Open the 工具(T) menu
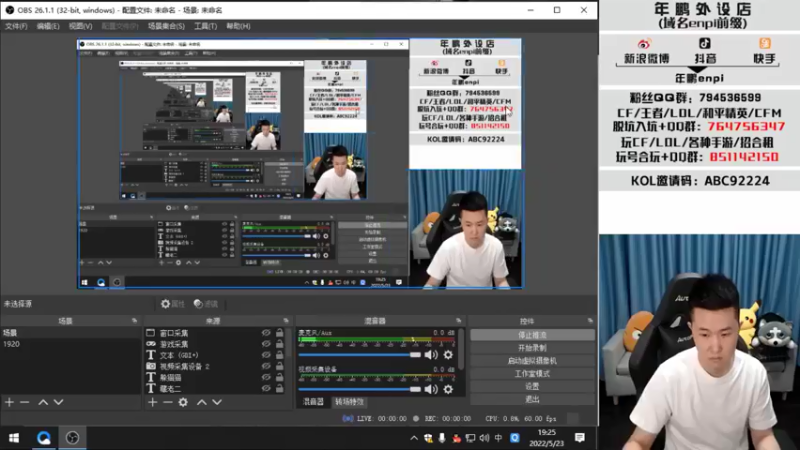The image size is (800, 450). pos(205,26)
